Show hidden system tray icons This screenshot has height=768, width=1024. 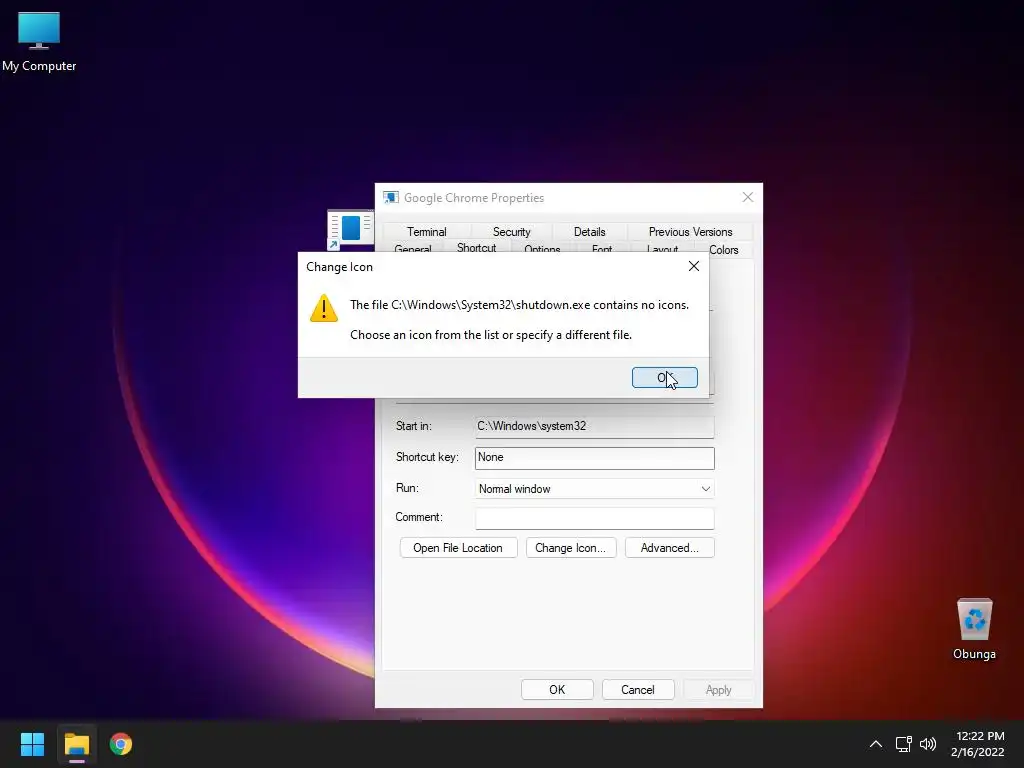876,744
